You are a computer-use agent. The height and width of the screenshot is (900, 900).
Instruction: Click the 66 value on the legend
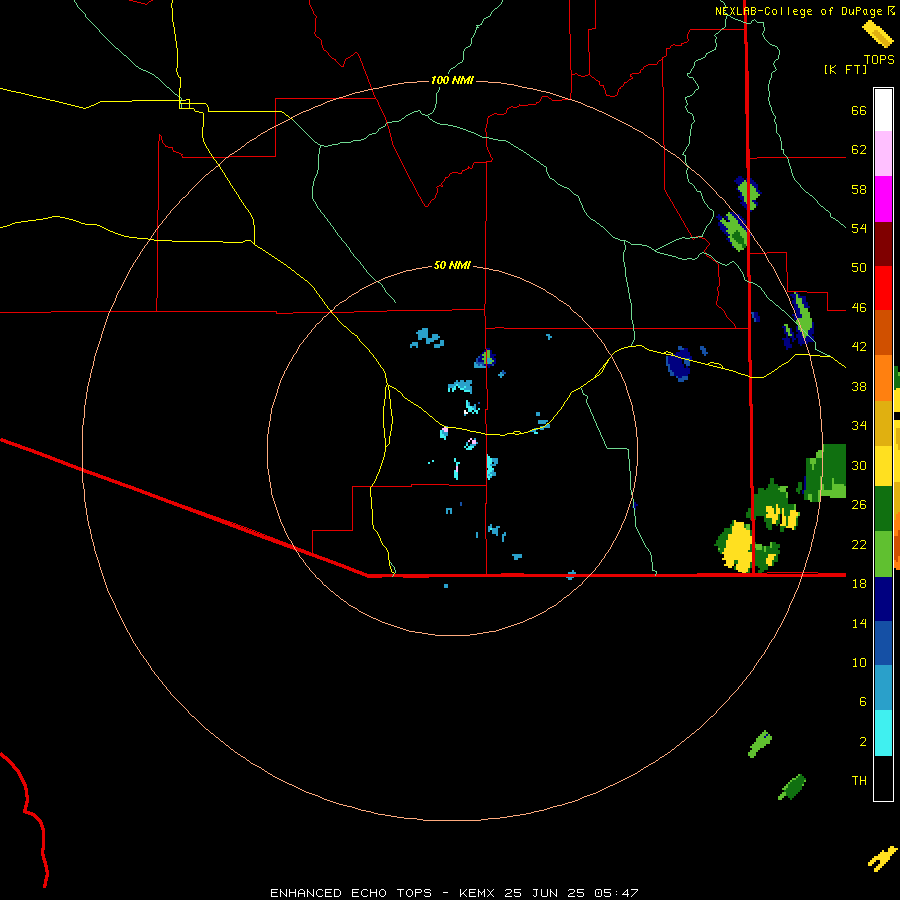tap(859, 110)
